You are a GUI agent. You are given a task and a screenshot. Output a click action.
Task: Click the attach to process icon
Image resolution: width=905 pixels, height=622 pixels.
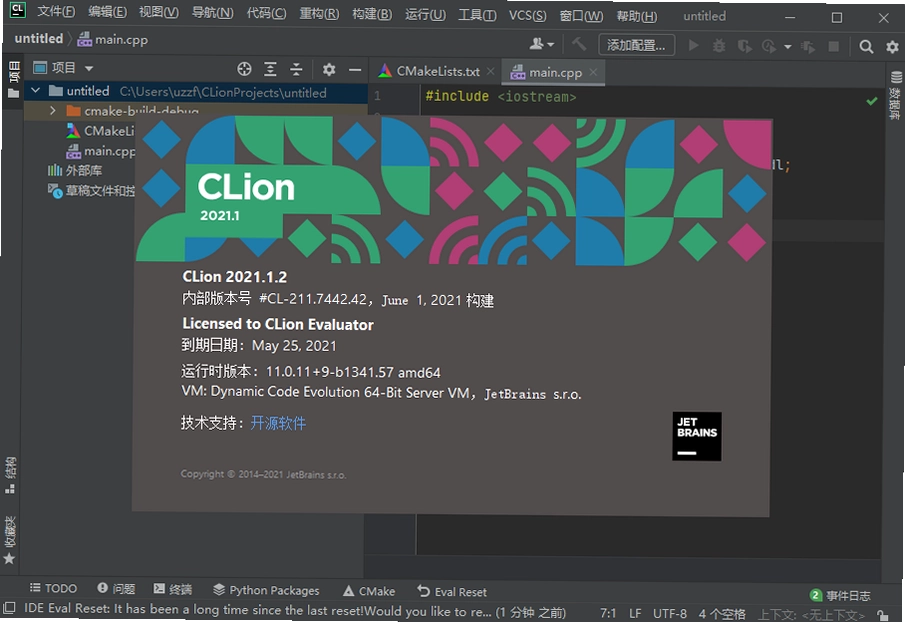[808, 47]
